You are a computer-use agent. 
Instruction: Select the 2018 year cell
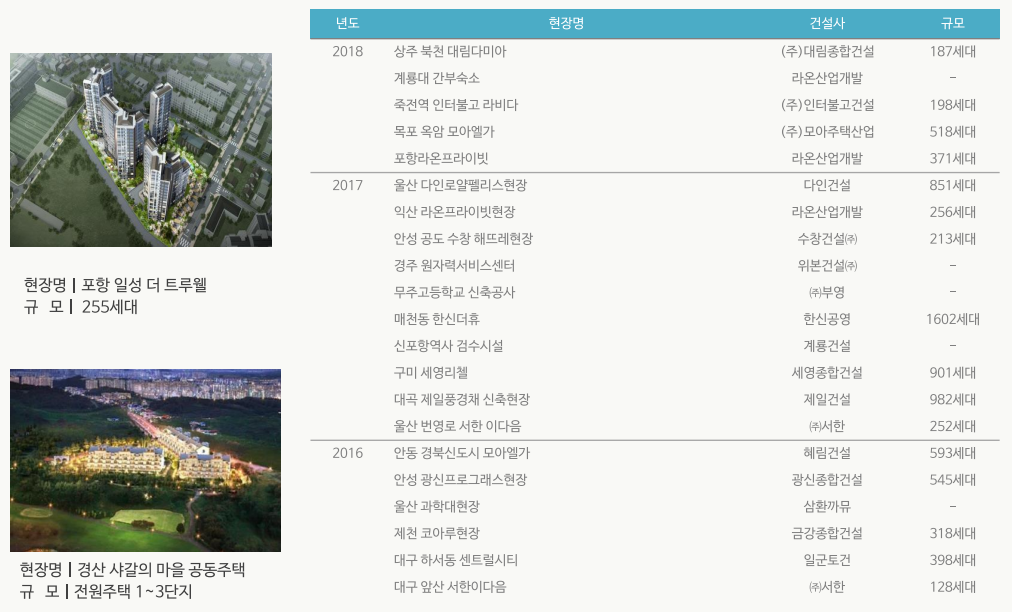[x=347, y=52]
